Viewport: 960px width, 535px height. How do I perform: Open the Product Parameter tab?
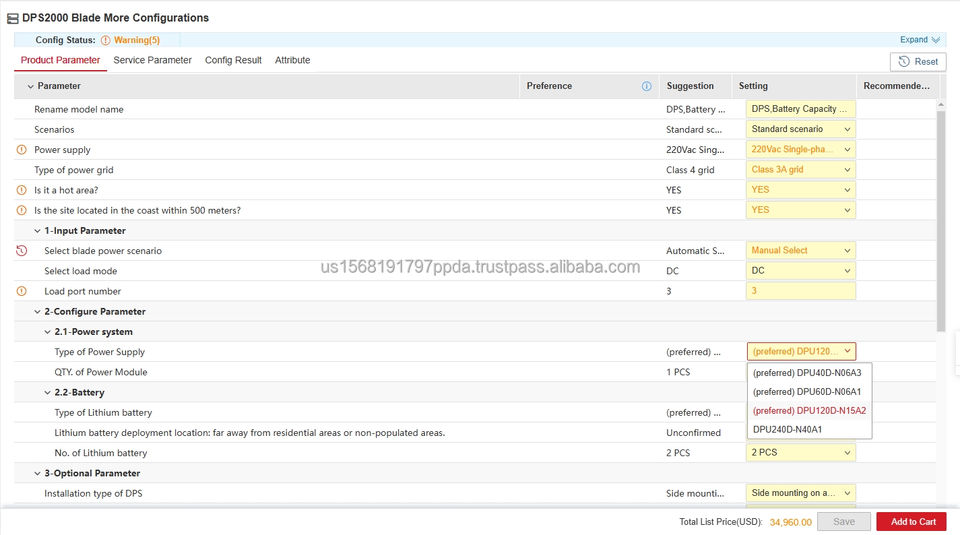point(60,60)
